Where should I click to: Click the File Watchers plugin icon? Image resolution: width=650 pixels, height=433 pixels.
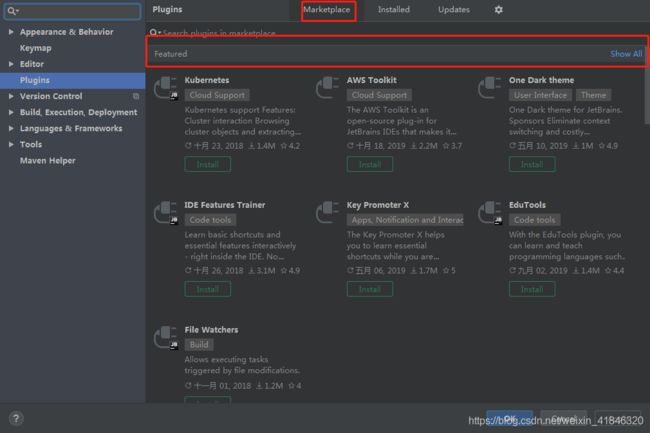tap(166, 337)
